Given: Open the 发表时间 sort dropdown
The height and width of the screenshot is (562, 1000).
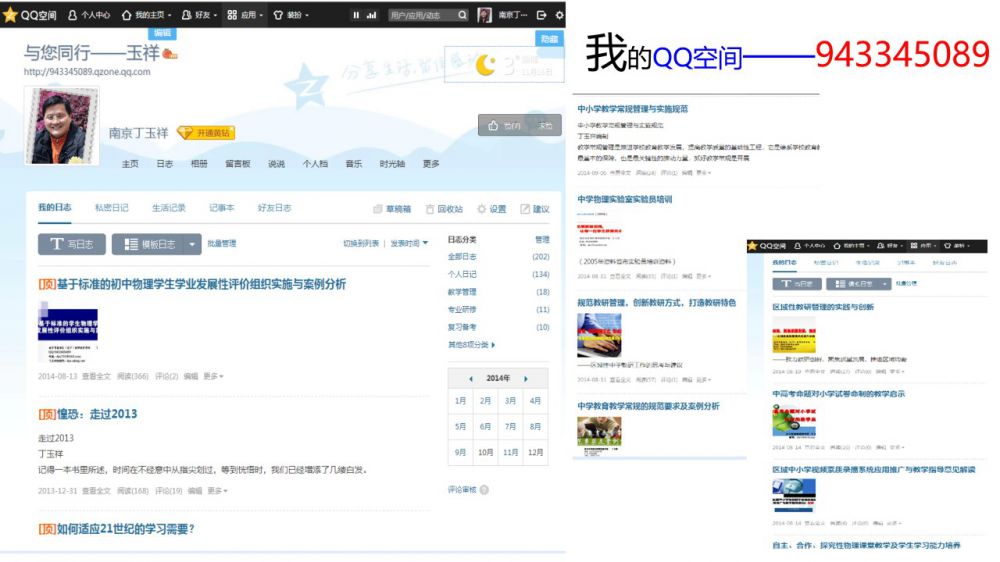Looking at the screenshot, I should point(409,243).
